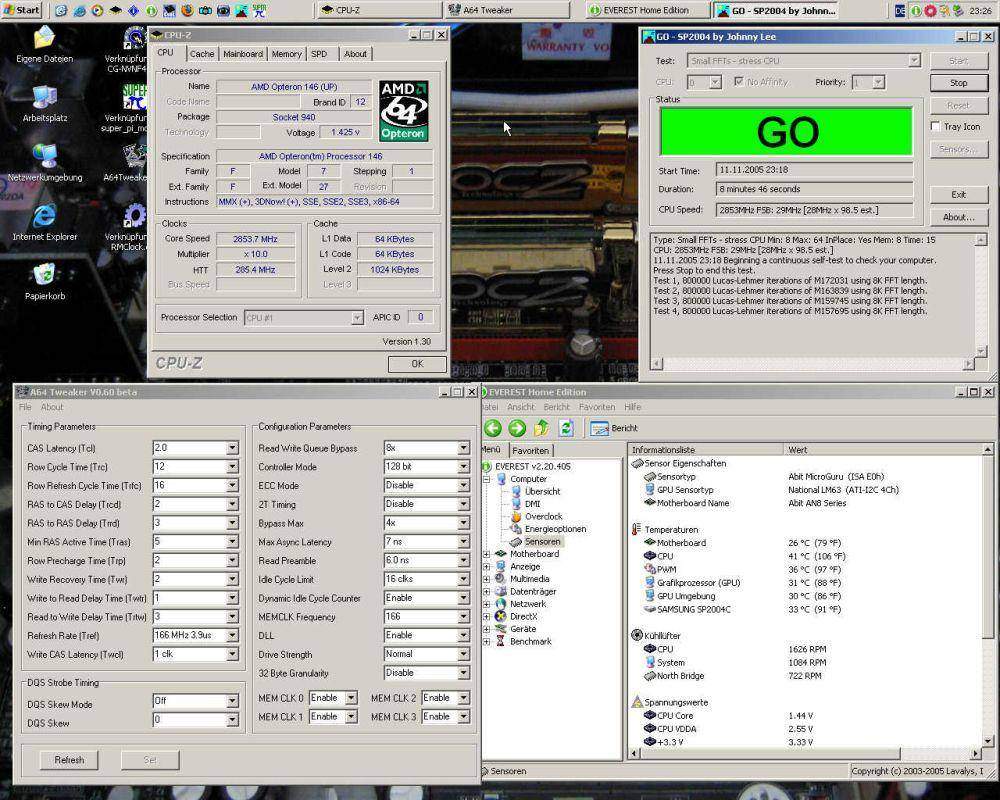
Task: Click the system tray clock
Action: pyautogui.click(x=980, y=10)
